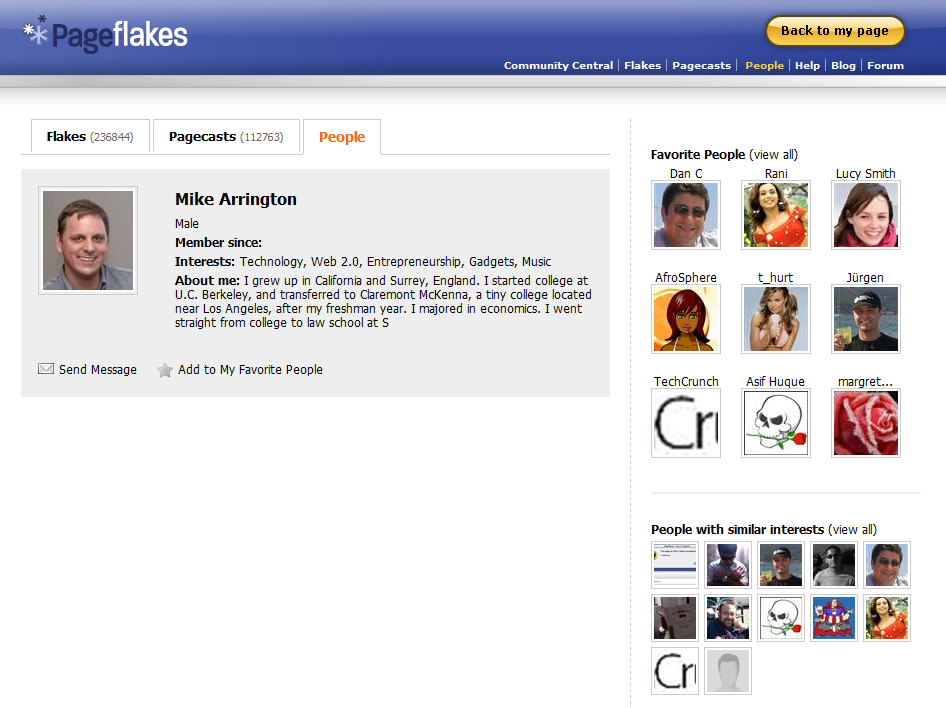Click the Dan C name label
Image resolution: width=946 pixels, height=708 pixels.
(686, 174)
